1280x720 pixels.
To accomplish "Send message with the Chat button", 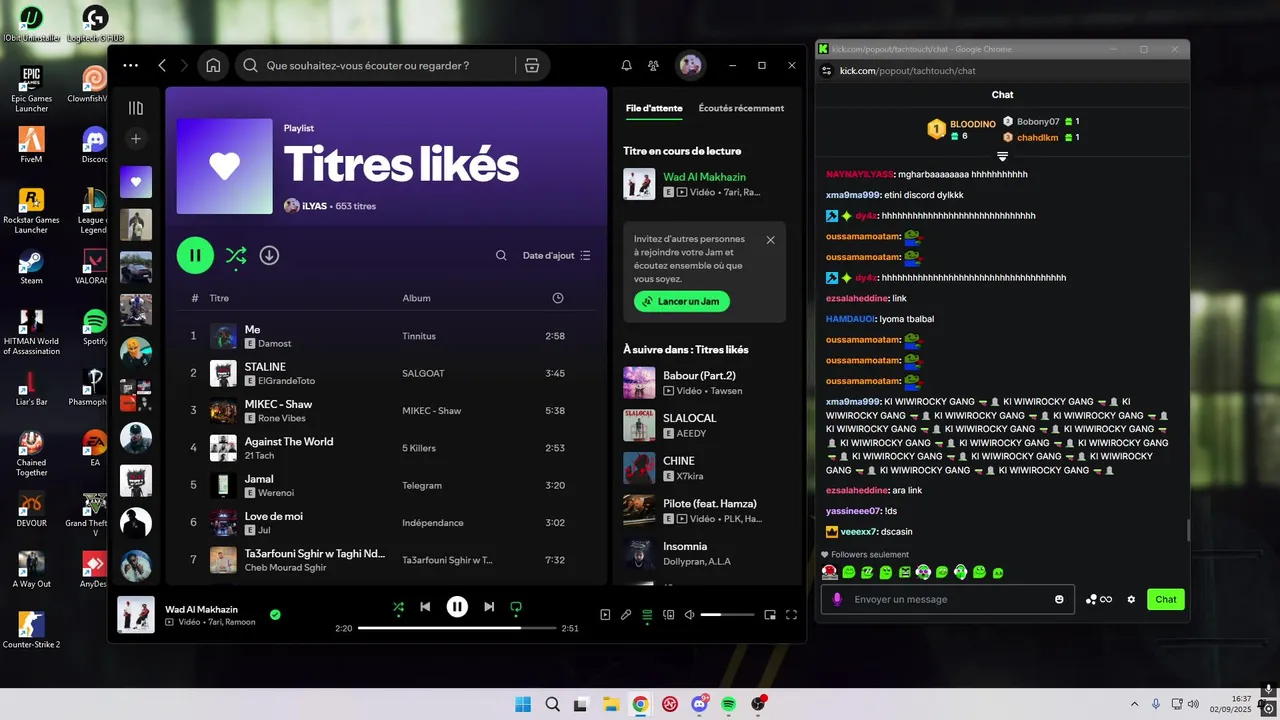I will coord(1166,599).
